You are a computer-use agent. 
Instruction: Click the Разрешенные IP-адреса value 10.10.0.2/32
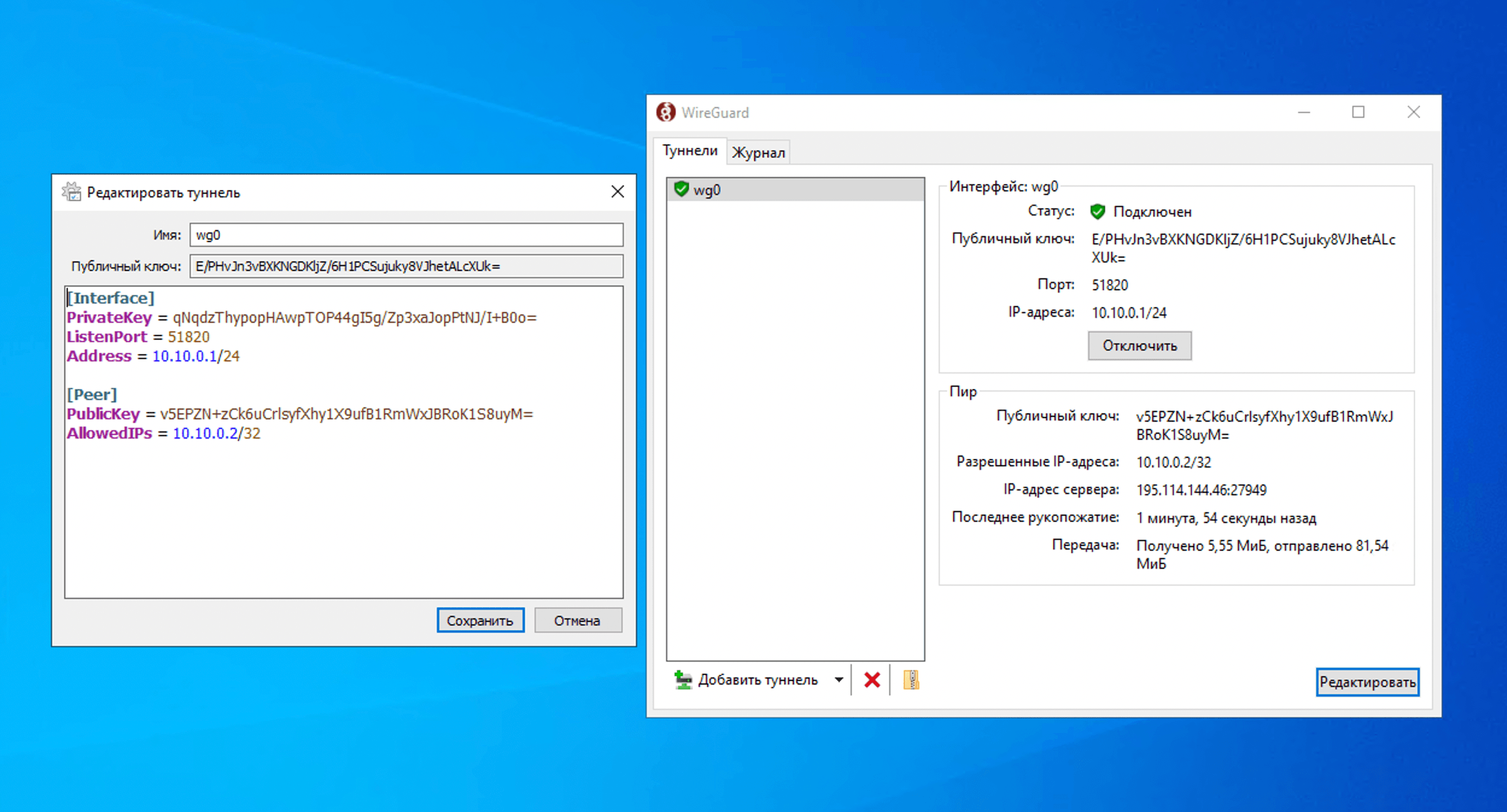click(1173, 462)
